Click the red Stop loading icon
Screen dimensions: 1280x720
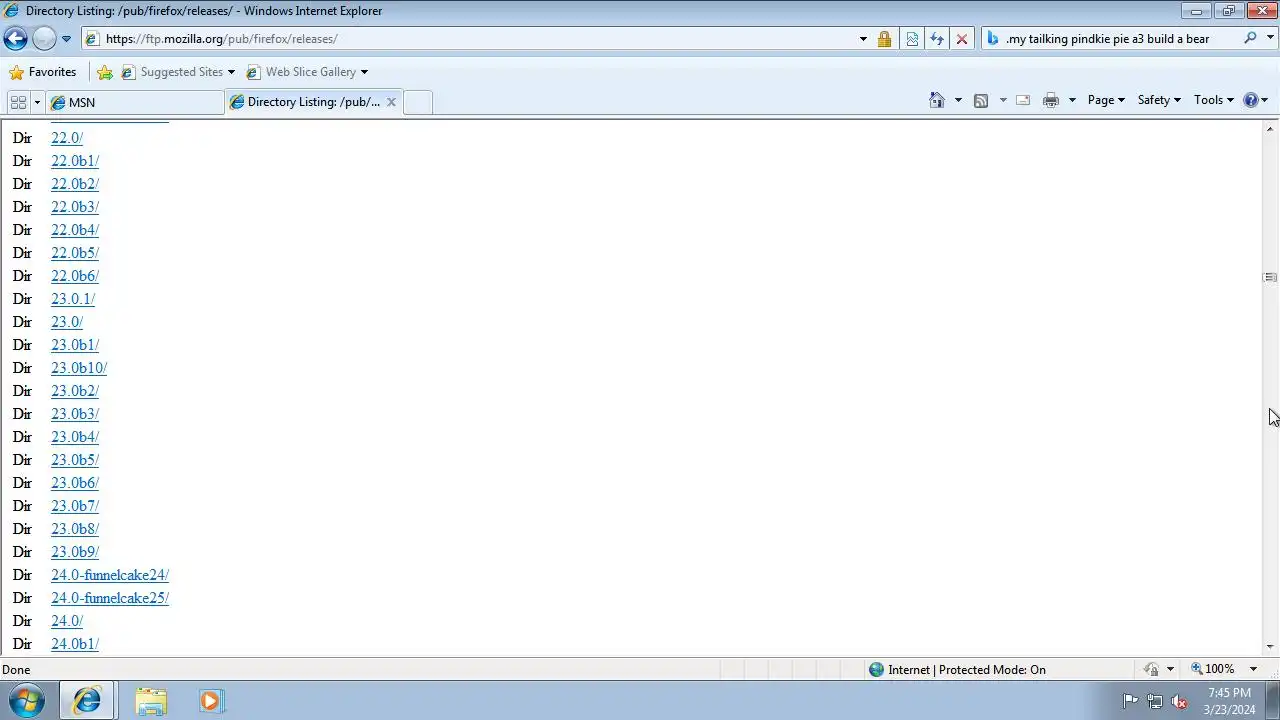(962, 39)
